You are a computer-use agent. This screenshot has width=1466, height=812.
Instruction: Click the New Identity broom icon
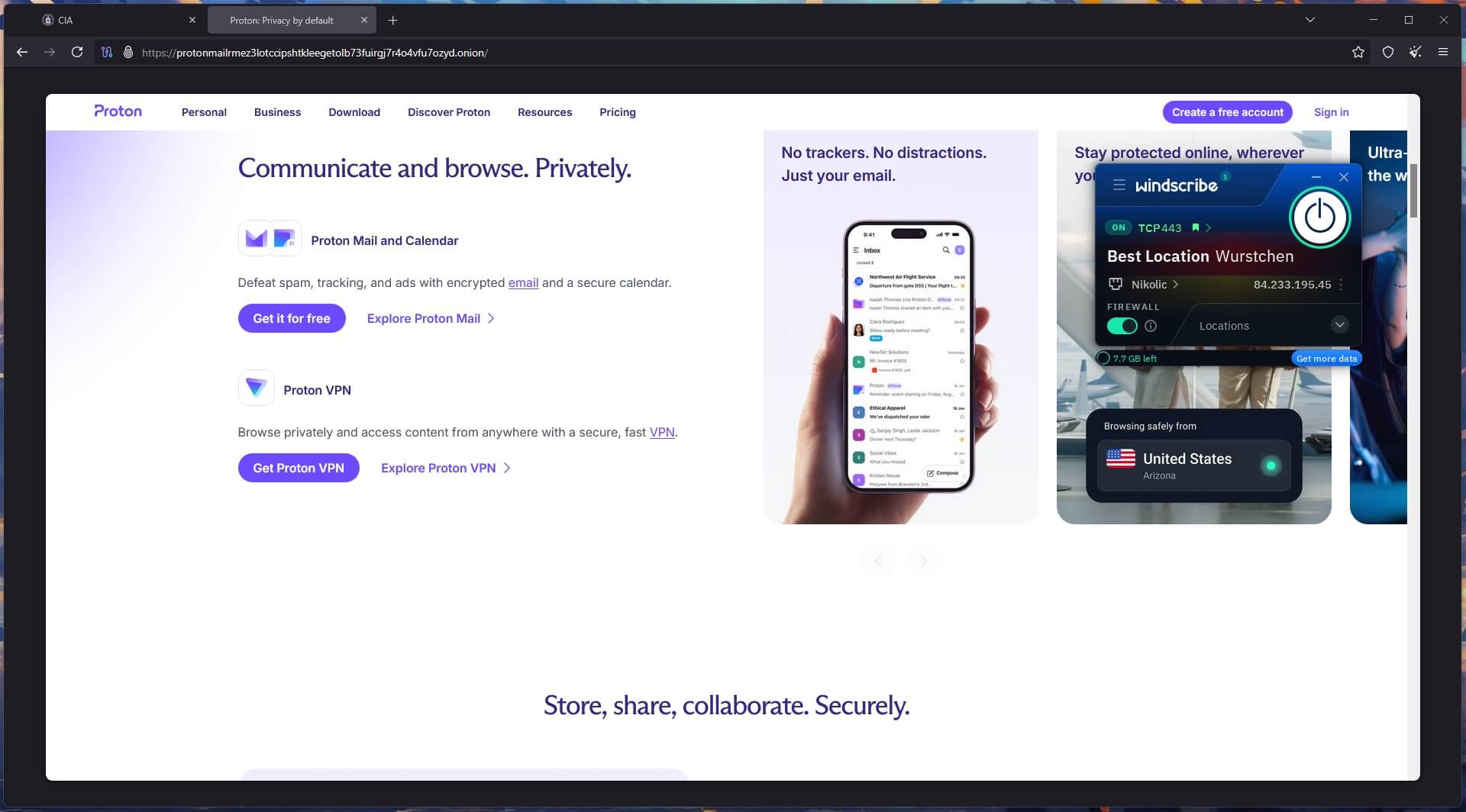point(1415,52)
